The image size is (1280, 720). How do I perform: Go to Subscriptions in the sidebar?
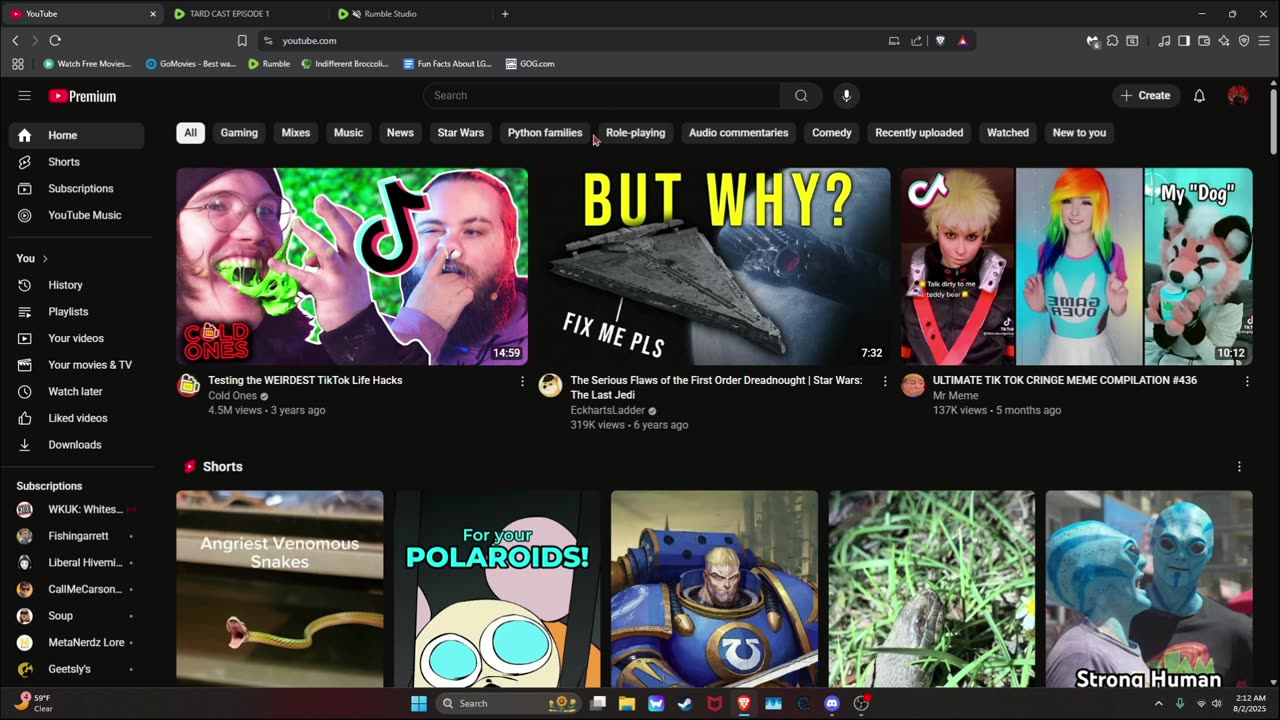pos(76,188)
